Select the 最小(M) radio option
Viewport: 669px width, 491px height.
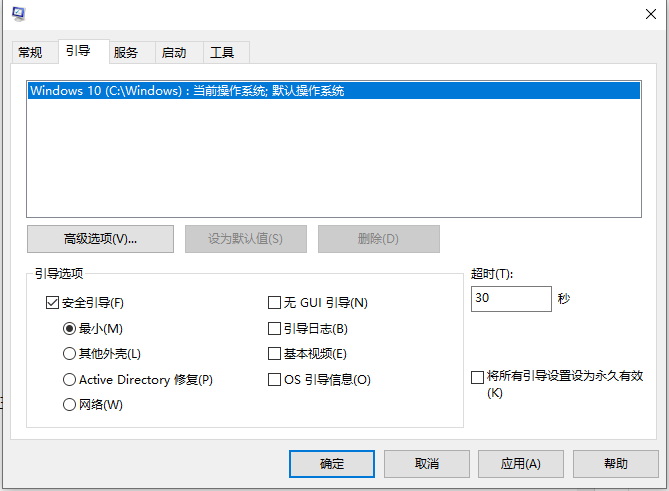(69, 328)
